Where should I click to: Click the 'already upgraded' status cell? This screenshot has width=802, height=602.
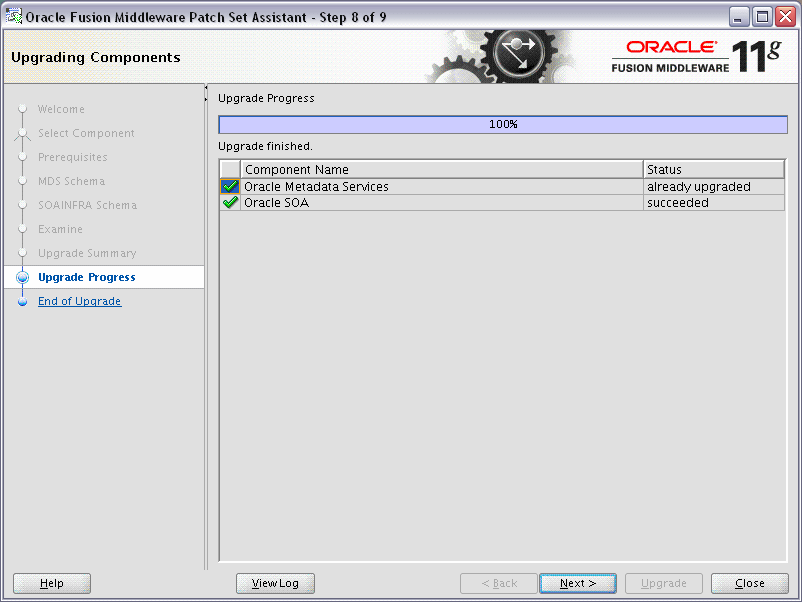[714, 187]
